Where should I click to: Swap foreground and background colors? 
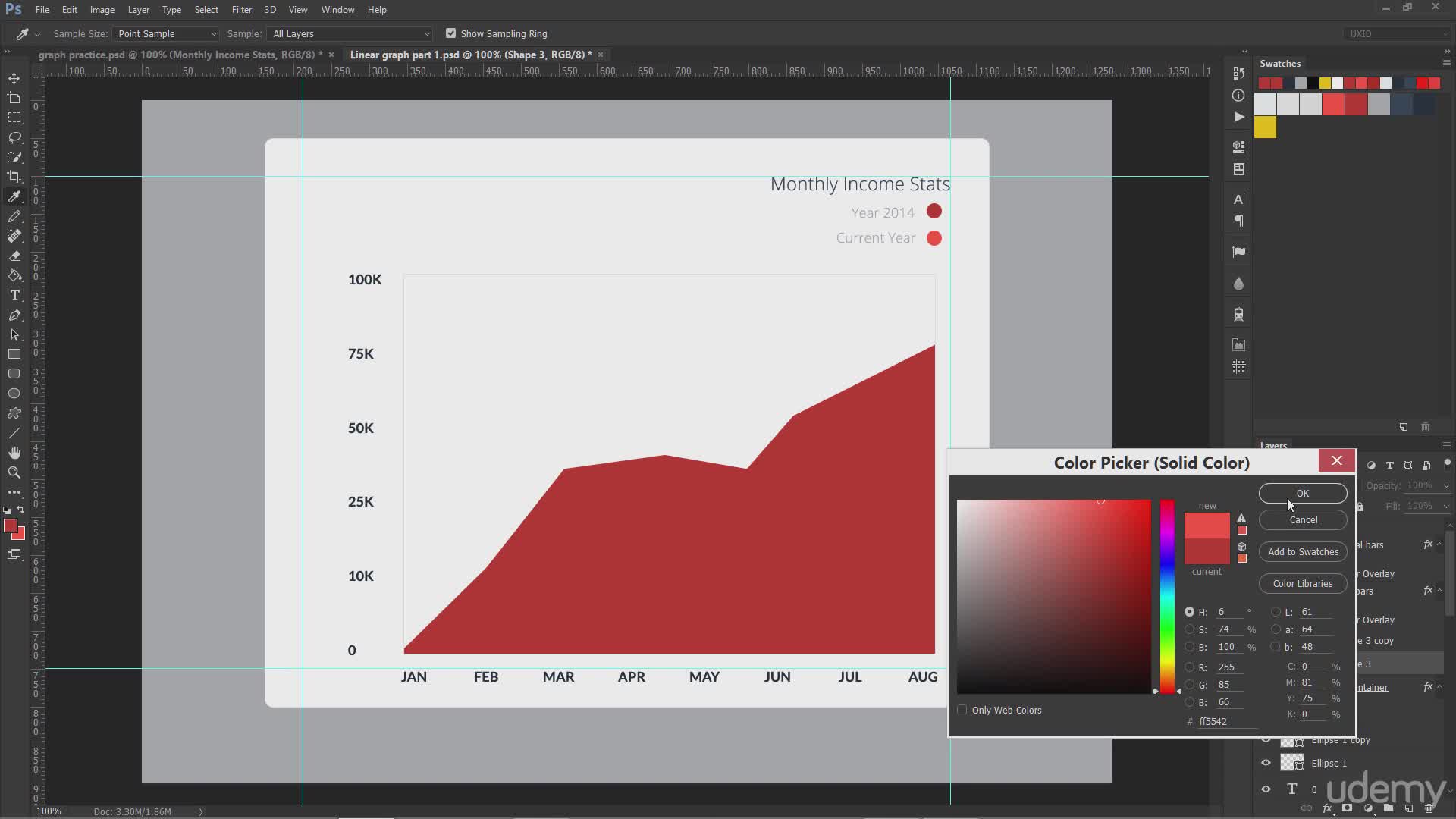coord(20,510)
